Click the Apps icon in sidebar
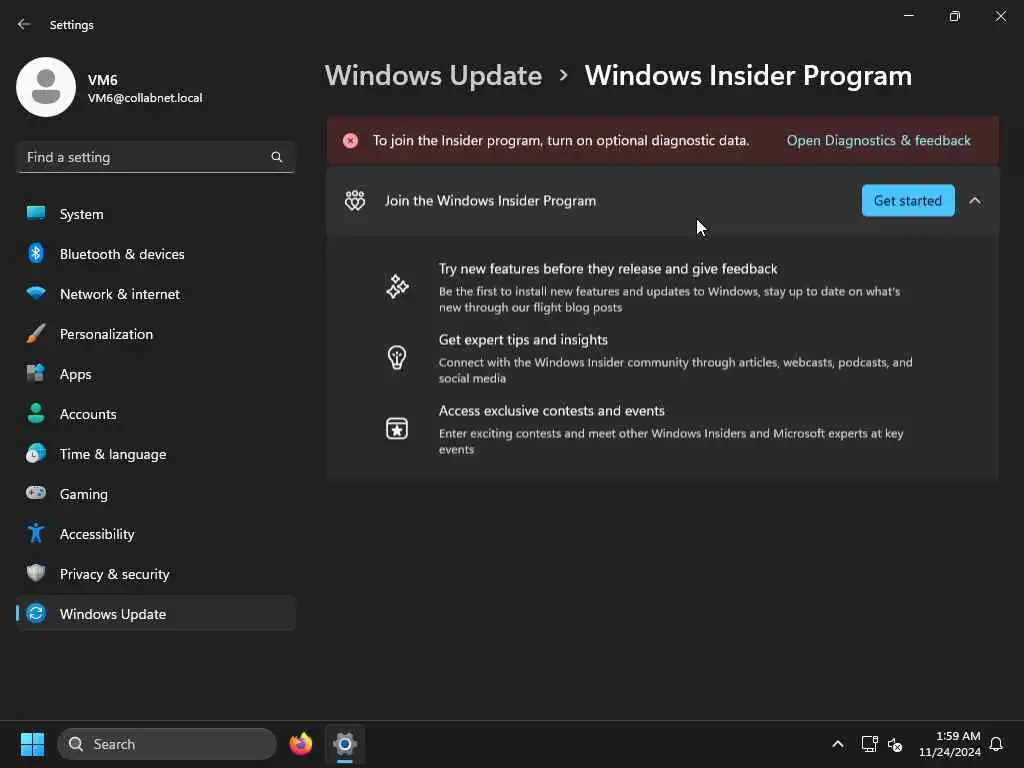This screenshot has width=1024, height=768. pos(36,373)
